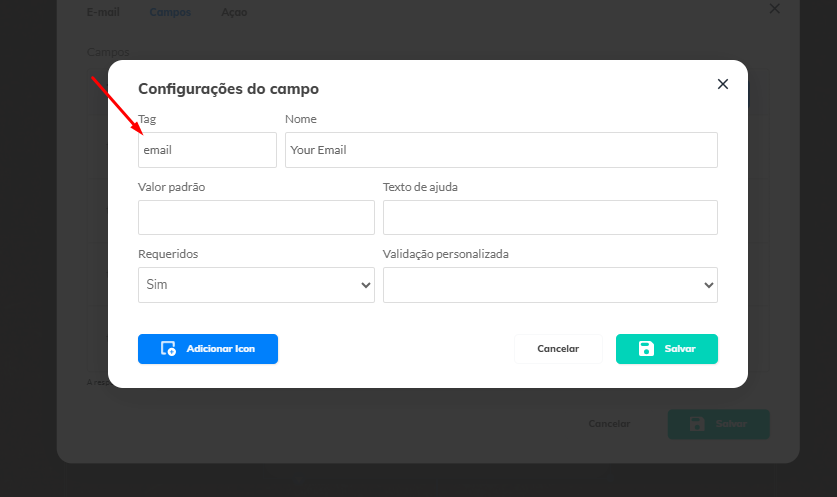Click the dimmed Cancelar button behind the dialog
This screenshot has height=497, width=837.
609,424
